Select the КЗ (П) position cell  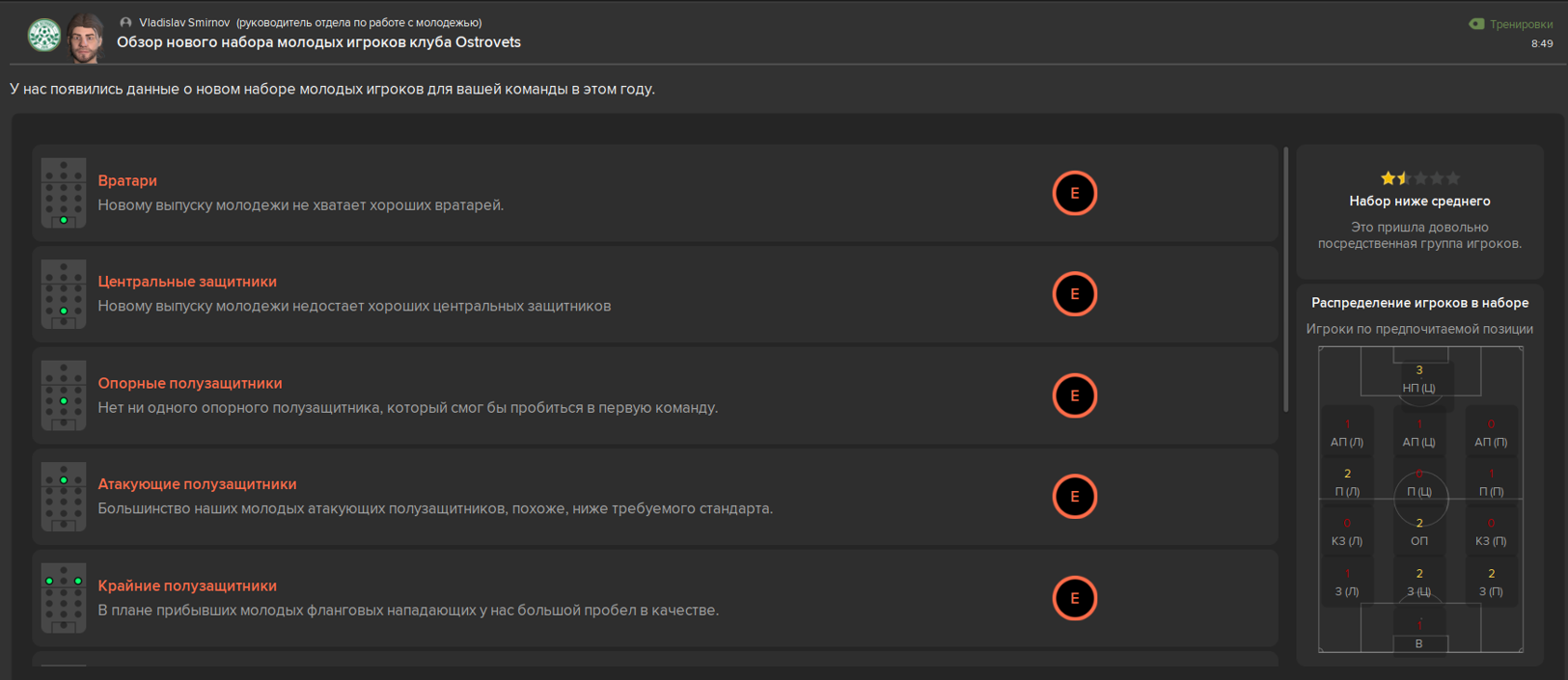click(x=1491, y=532)
